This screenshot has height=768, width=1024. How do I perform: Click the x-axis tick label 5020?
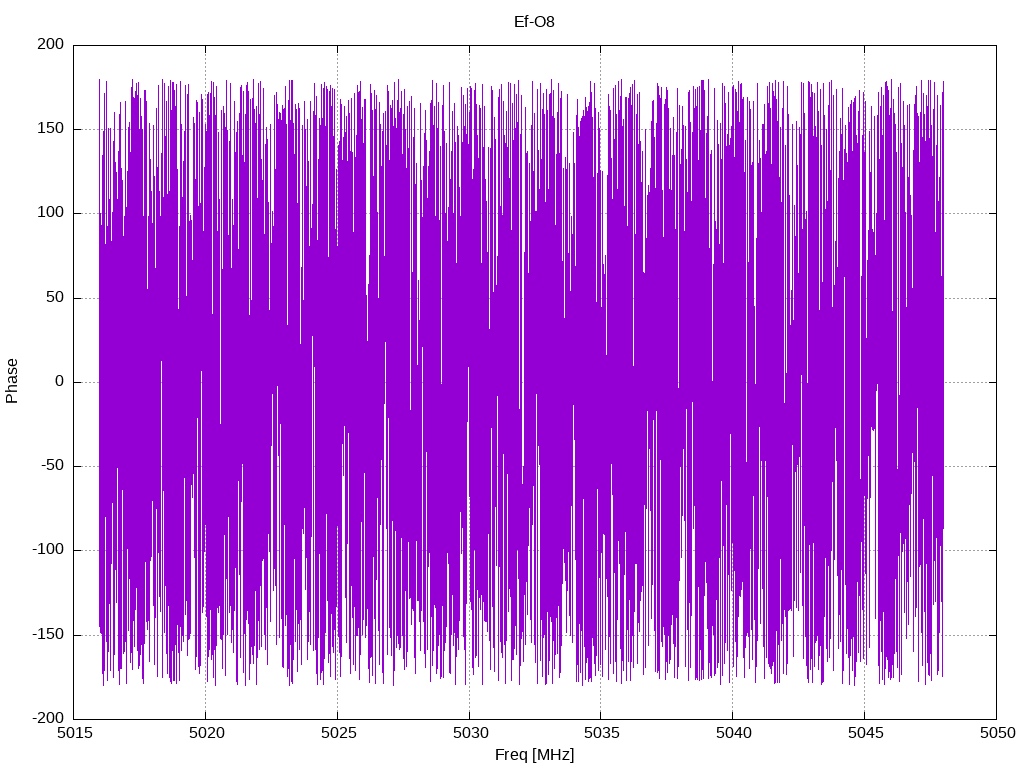point(206,733)
